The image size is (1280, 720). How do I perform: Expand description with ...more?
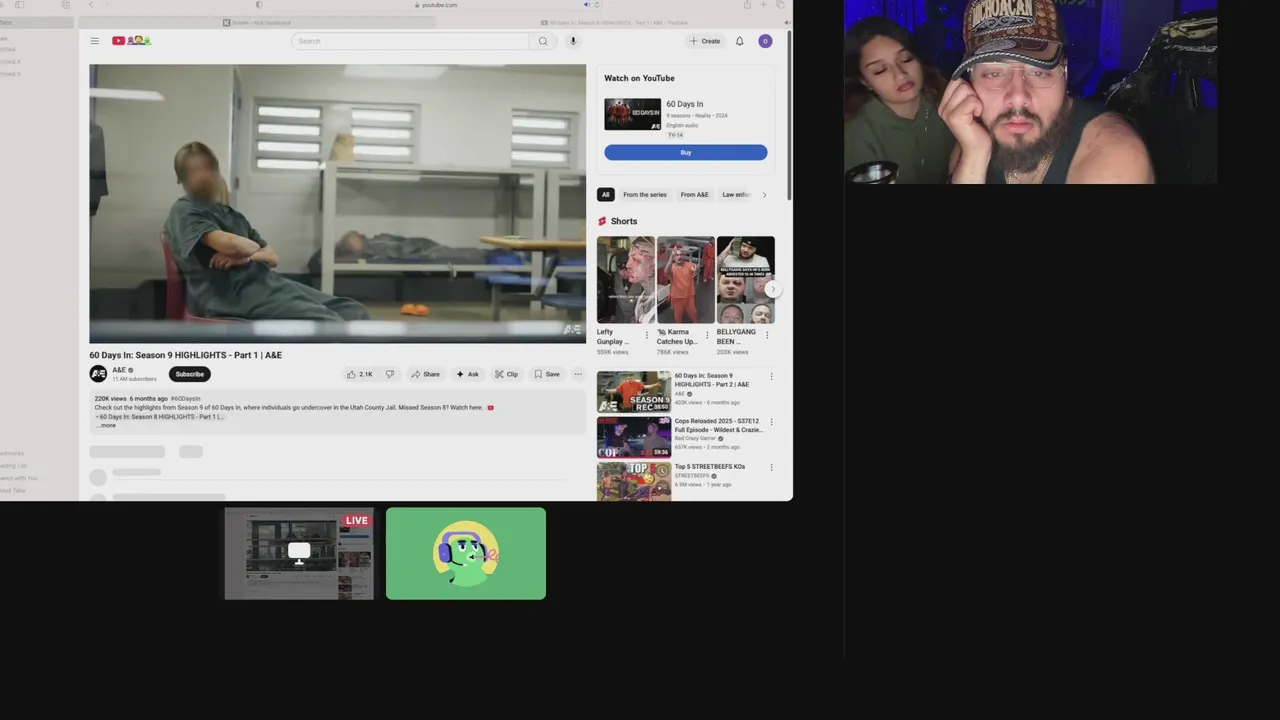click(x=106, y=426)
